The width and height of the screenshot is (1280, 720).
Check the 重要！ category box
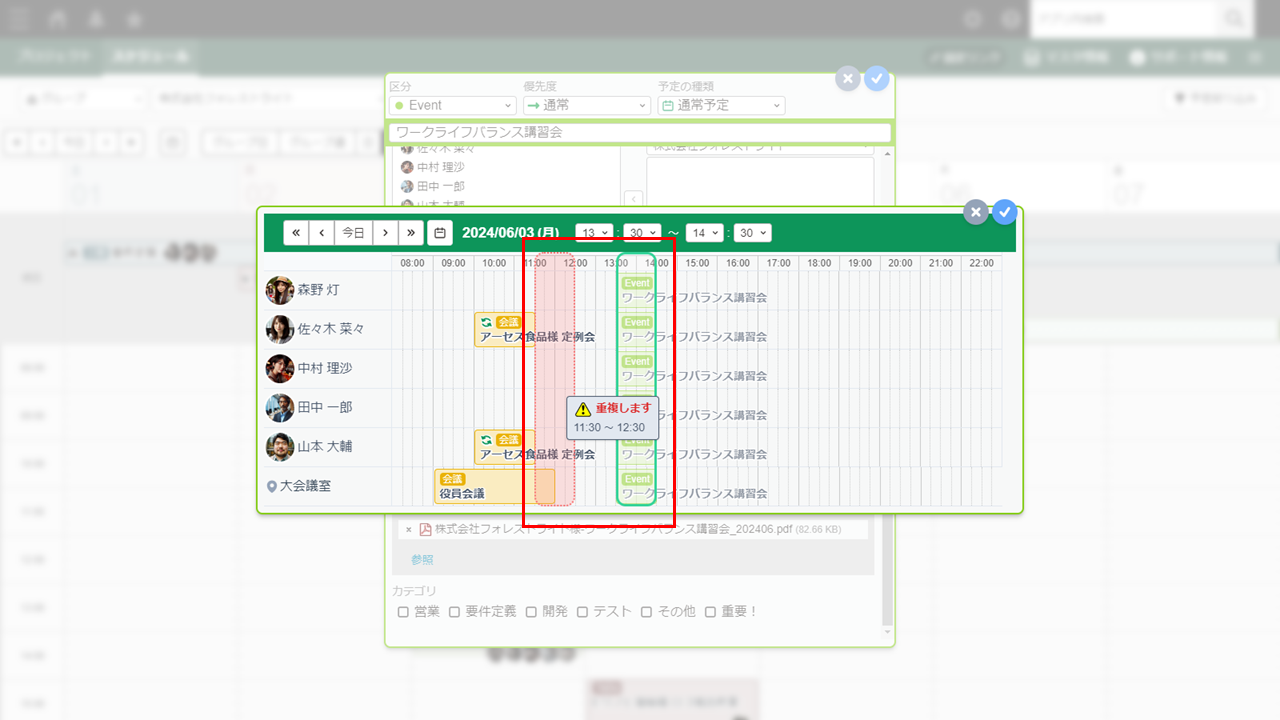click(x=710, y=612)
